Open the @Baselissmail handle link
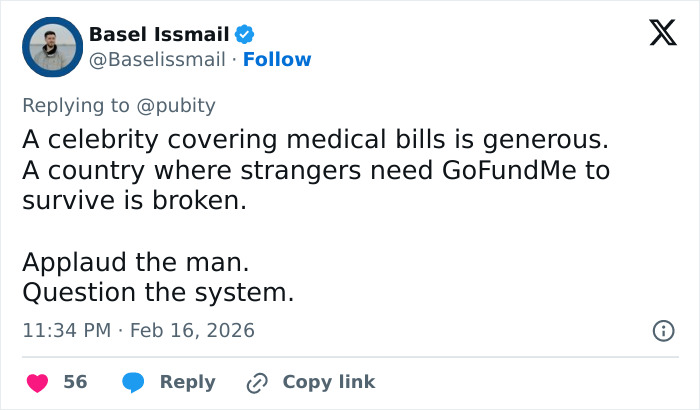Viewport: 700px width, 410px height. [x=157, y=60]
